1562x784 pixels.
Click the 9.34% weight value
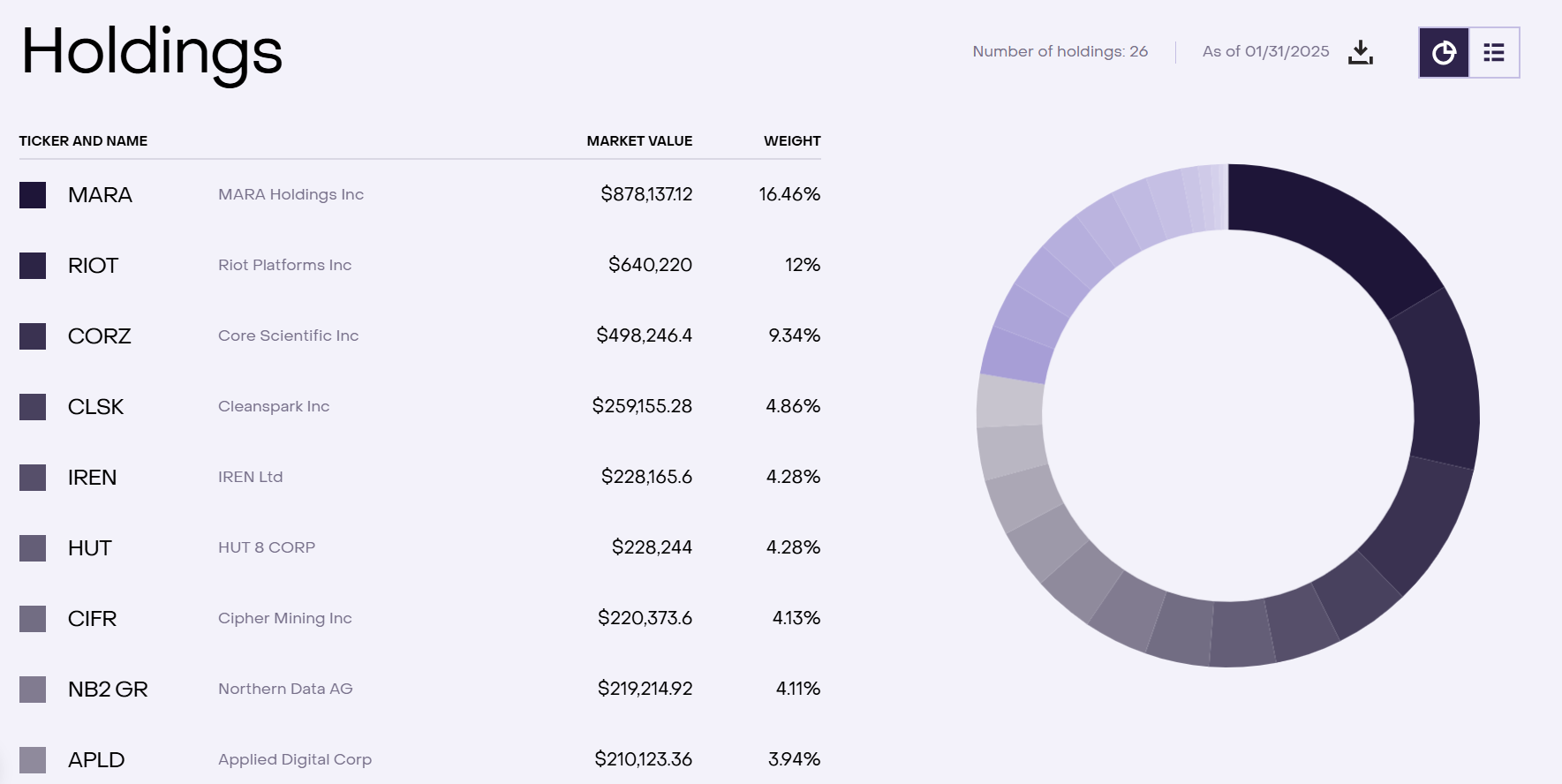(795, 335)
